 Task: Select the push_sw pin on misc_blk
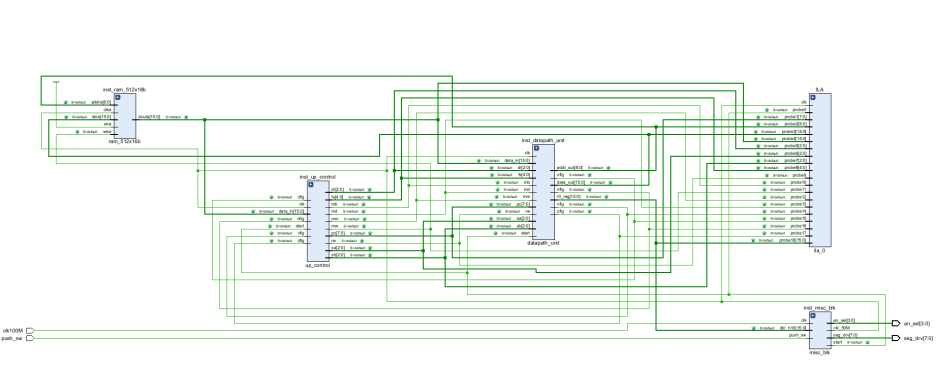pos(798,336)
